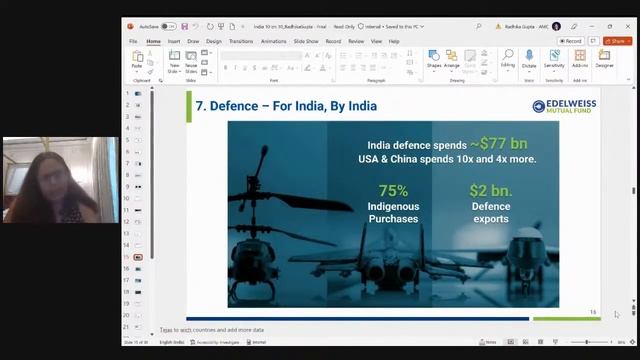Screen dimensions: 640x360
Task: Switch to the Design ribbon tab
Action: coord(213,41)
